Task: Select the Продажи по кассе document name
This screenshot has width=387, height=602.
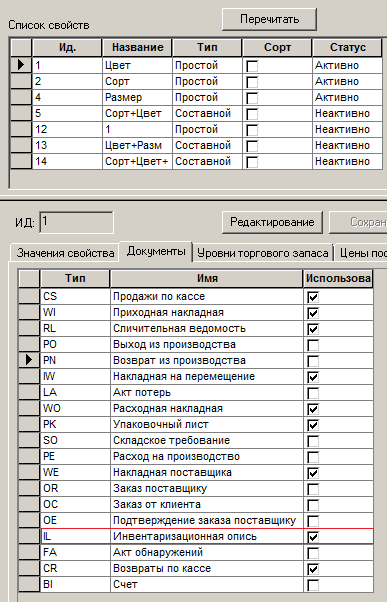Action: [207, 296]
